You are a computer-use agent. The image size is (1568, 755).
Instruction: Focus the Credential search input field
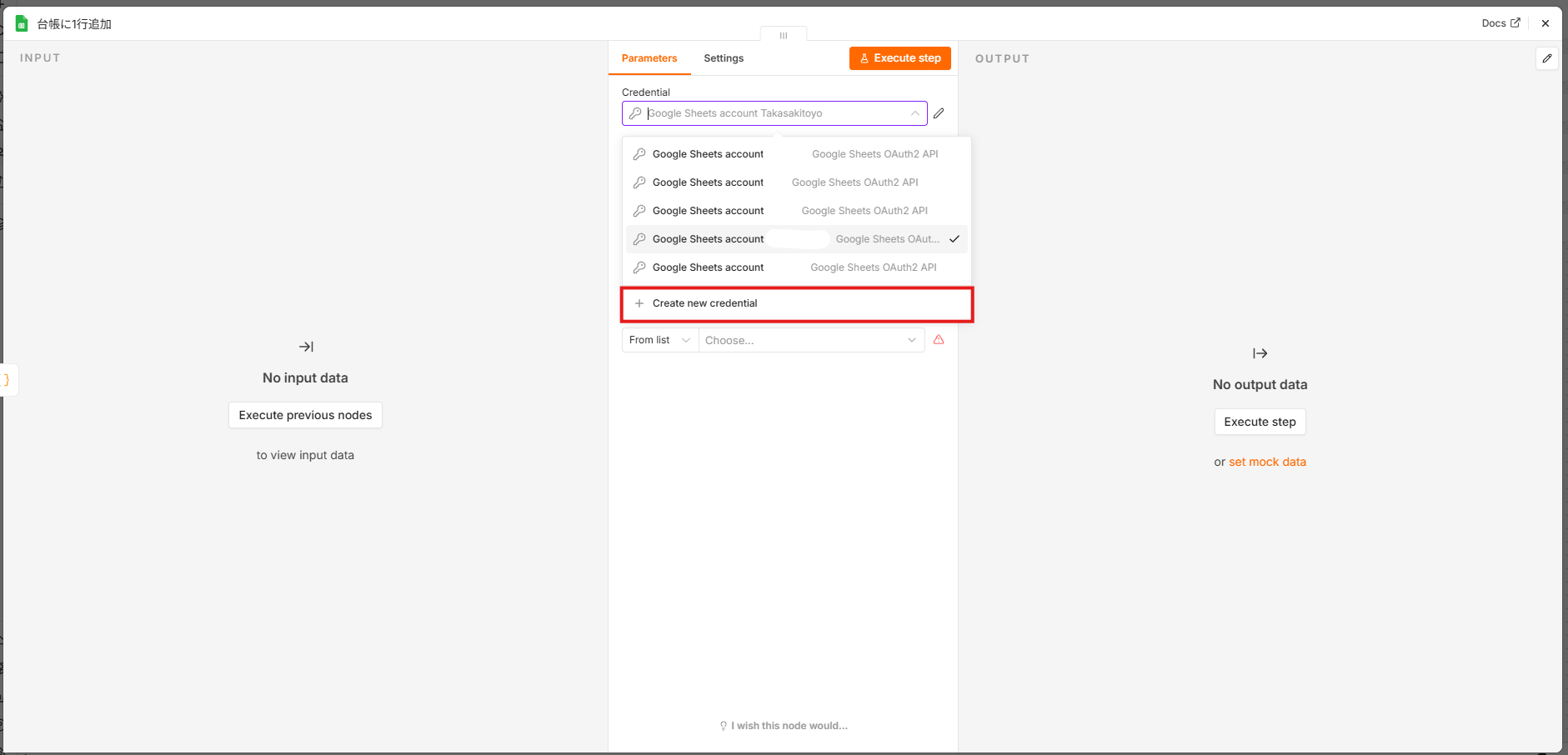coord(775,113)
